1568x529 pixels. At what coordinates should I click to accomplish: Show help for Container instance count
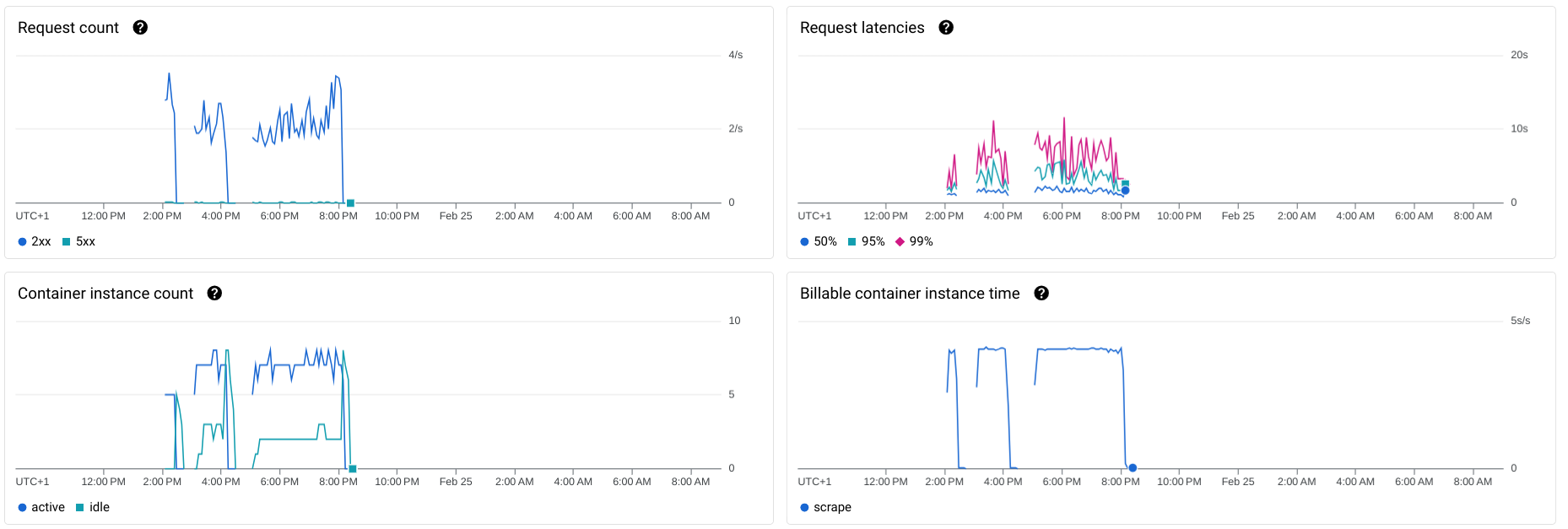click(x=214, y=294)
